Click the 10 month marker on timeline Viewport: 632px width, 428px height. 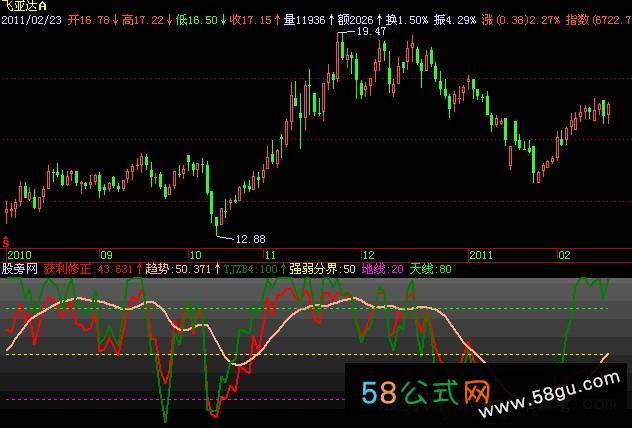tap(195, 255)
